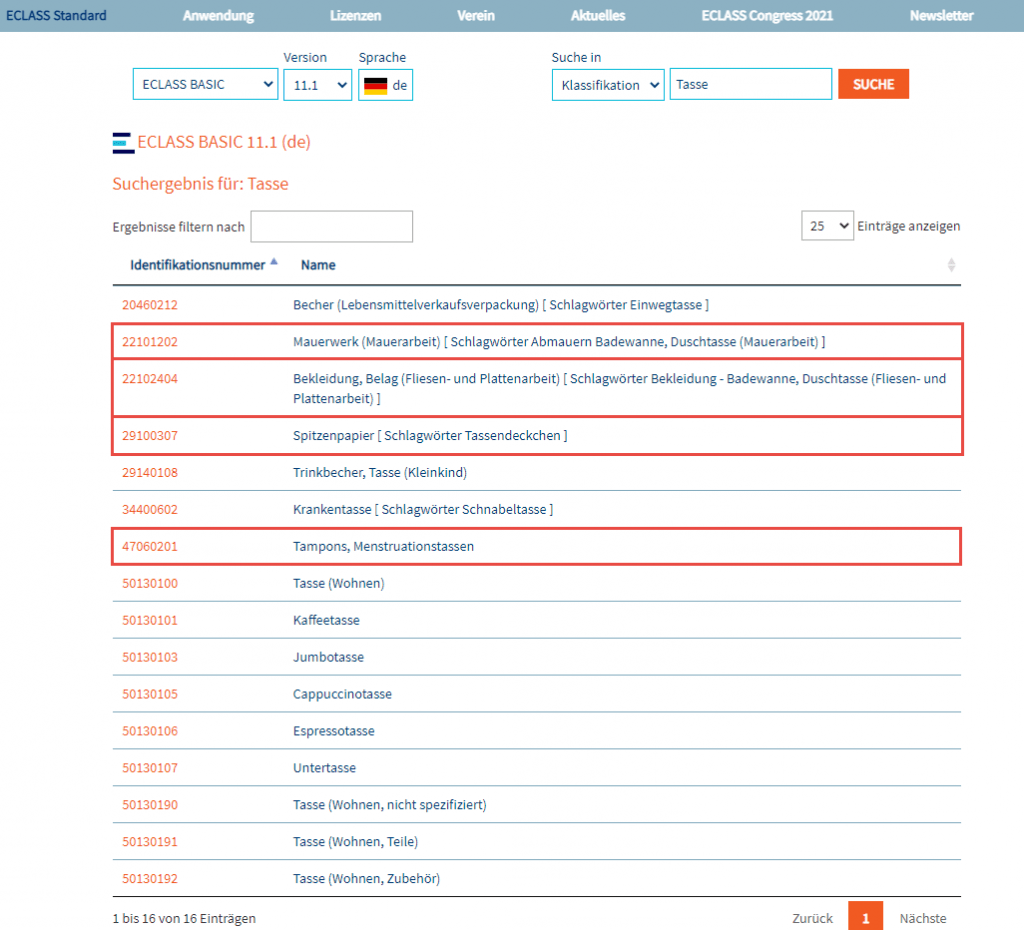Open the Anwendung menu
Screen dimensions: 1024x930
tap(218, 16)
